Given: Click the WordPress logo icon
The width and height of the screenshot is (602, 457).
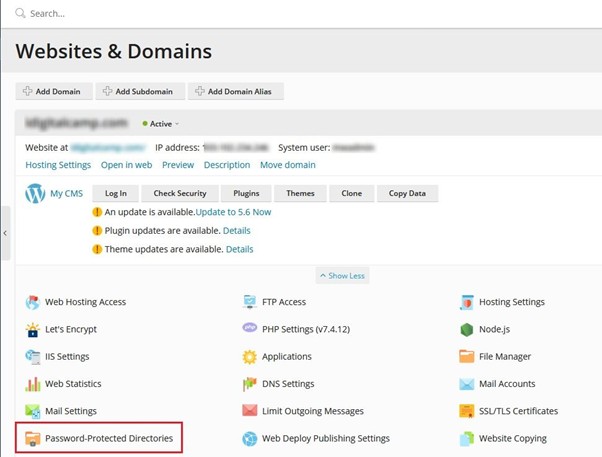Looking at the screenshot, I should click(x=36, y=193).
